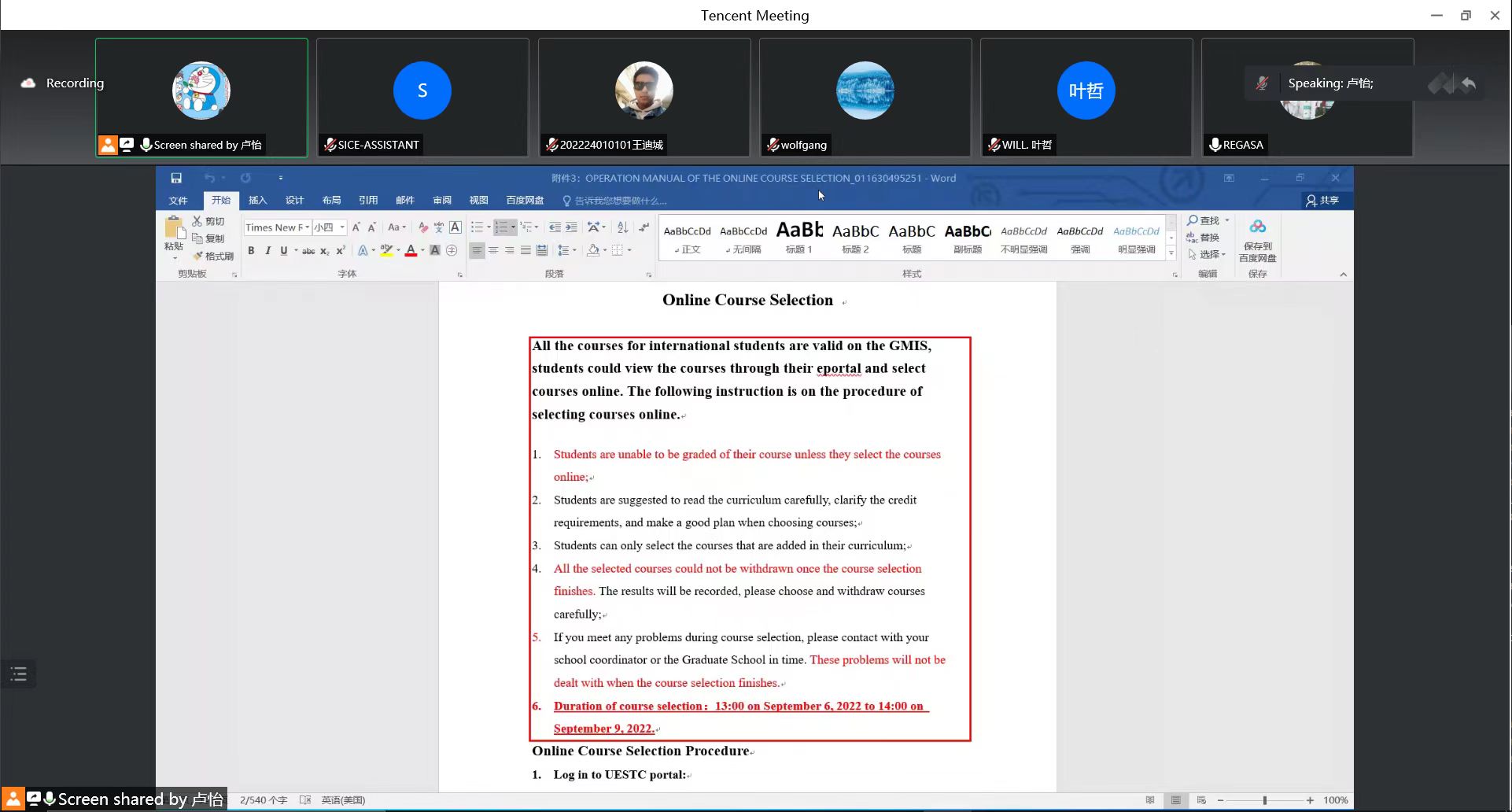
Task: Click the Paste (粘贴) clipboard icon
Action: [x=174, y=228]
